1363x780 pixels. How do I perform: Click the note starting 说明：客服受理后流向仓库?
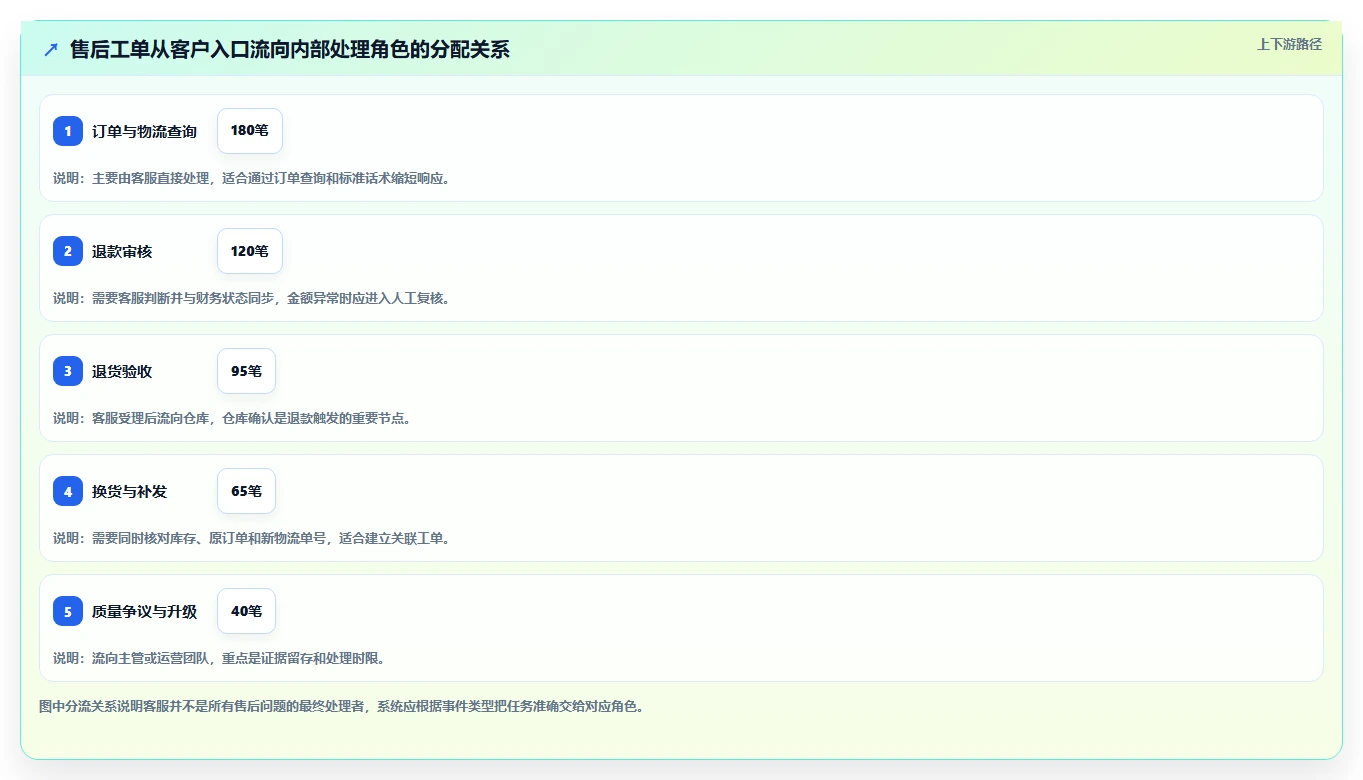(232, 418)
